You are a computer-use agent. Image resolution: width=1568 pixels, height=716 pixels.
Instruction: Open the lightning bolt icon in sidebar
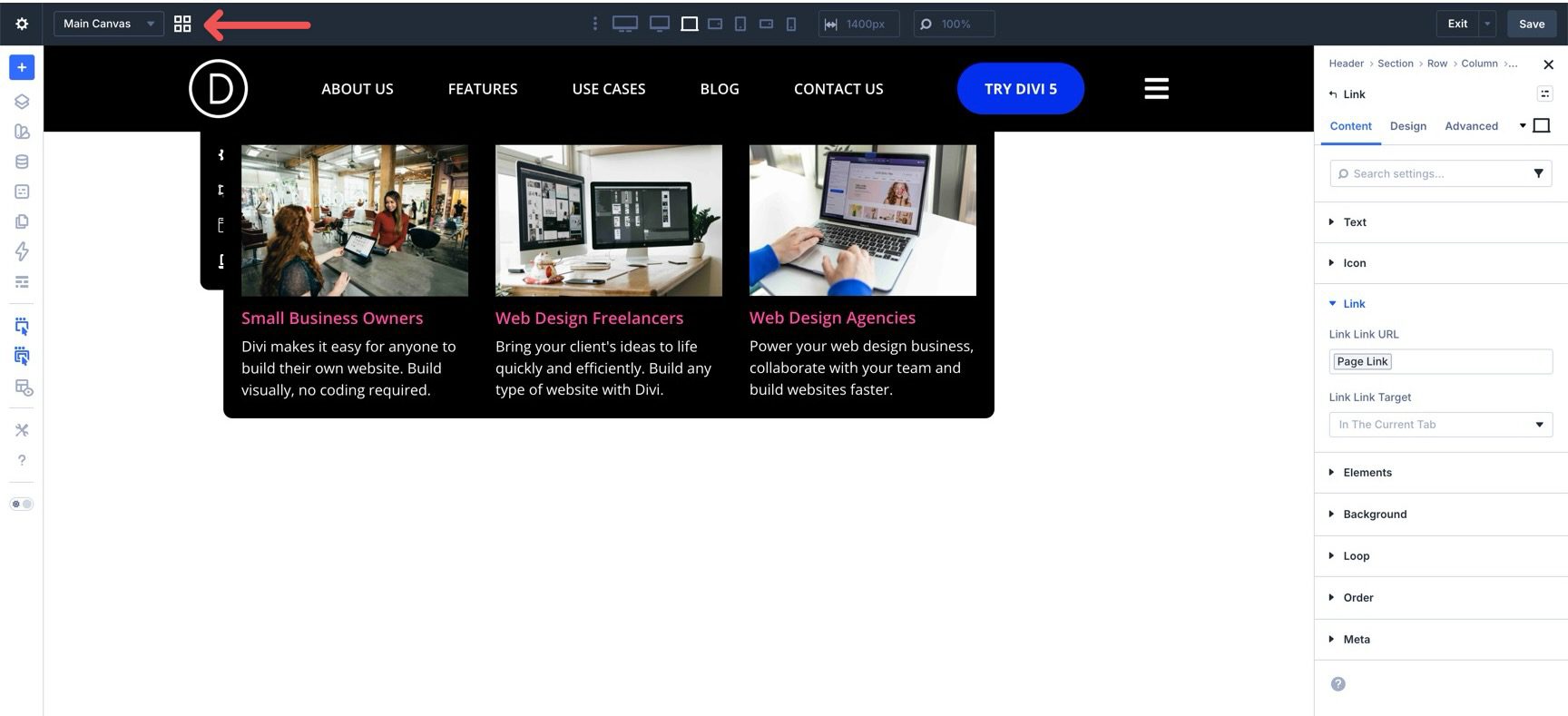coord(22,251)
